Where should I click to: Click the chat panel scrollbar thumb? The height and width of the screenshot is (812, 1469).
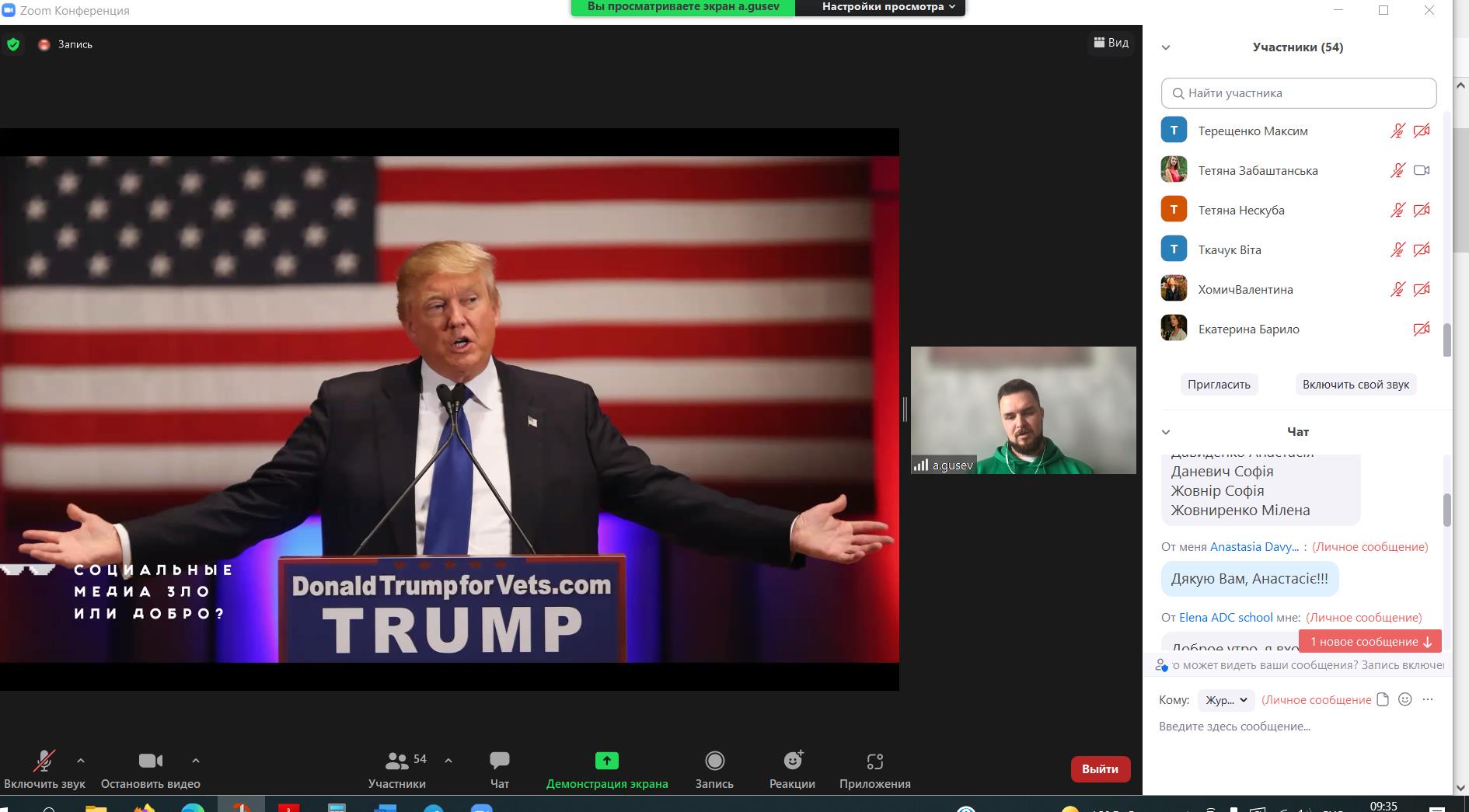(x=1446, y=510)
